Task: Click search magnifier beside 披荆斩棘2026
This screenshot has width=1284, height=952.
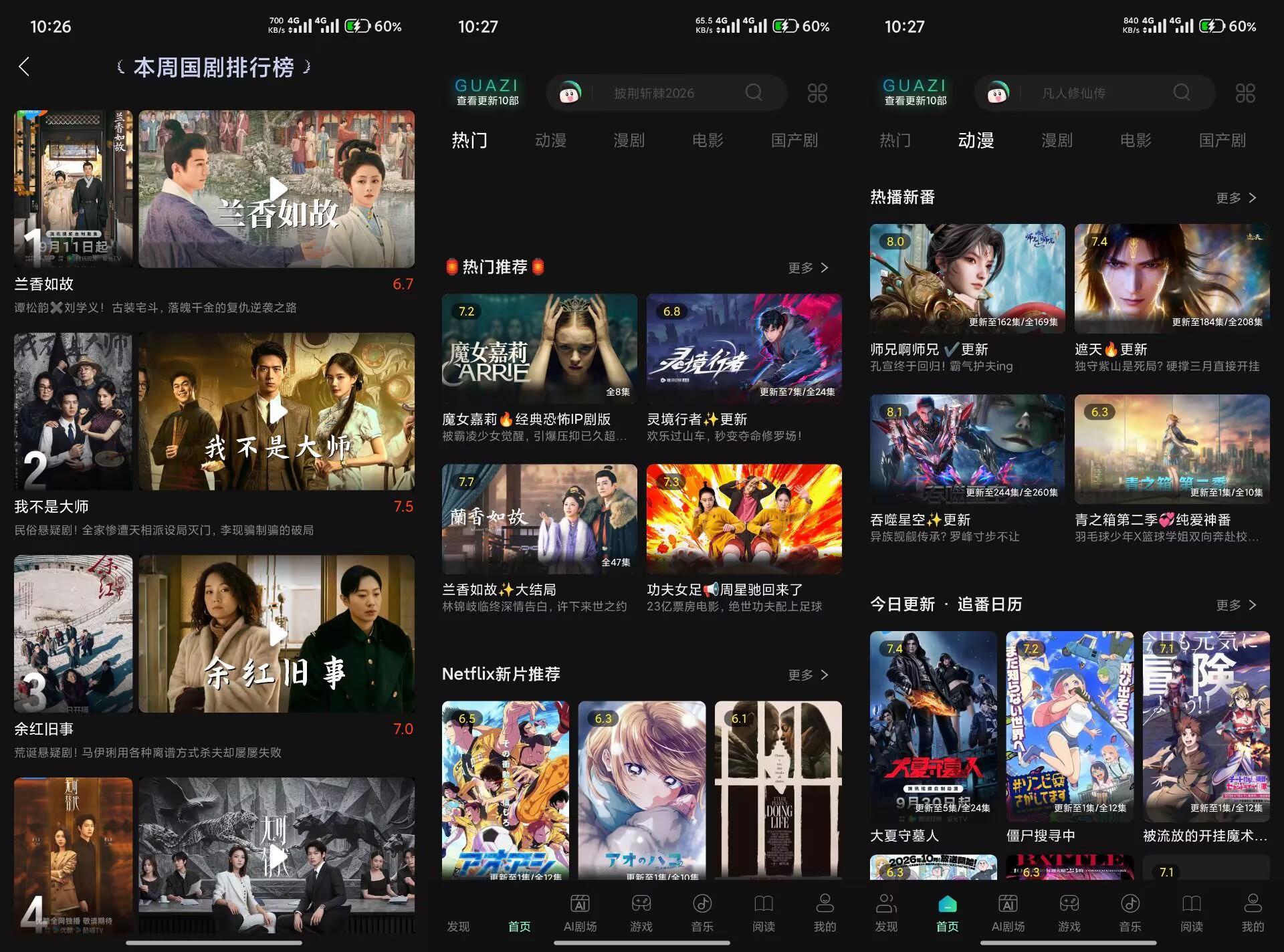Action: coord(754,92)
